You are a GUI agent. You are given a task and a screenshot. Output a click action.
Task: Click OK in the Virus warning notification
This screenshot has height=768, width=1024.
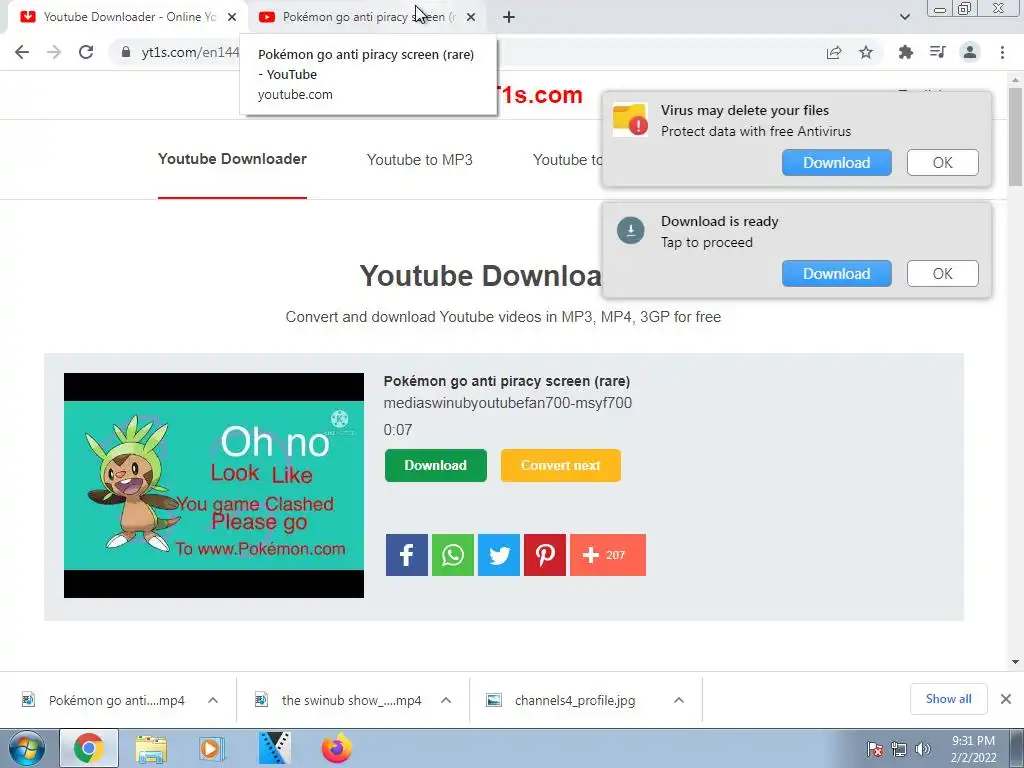(942, 163)
